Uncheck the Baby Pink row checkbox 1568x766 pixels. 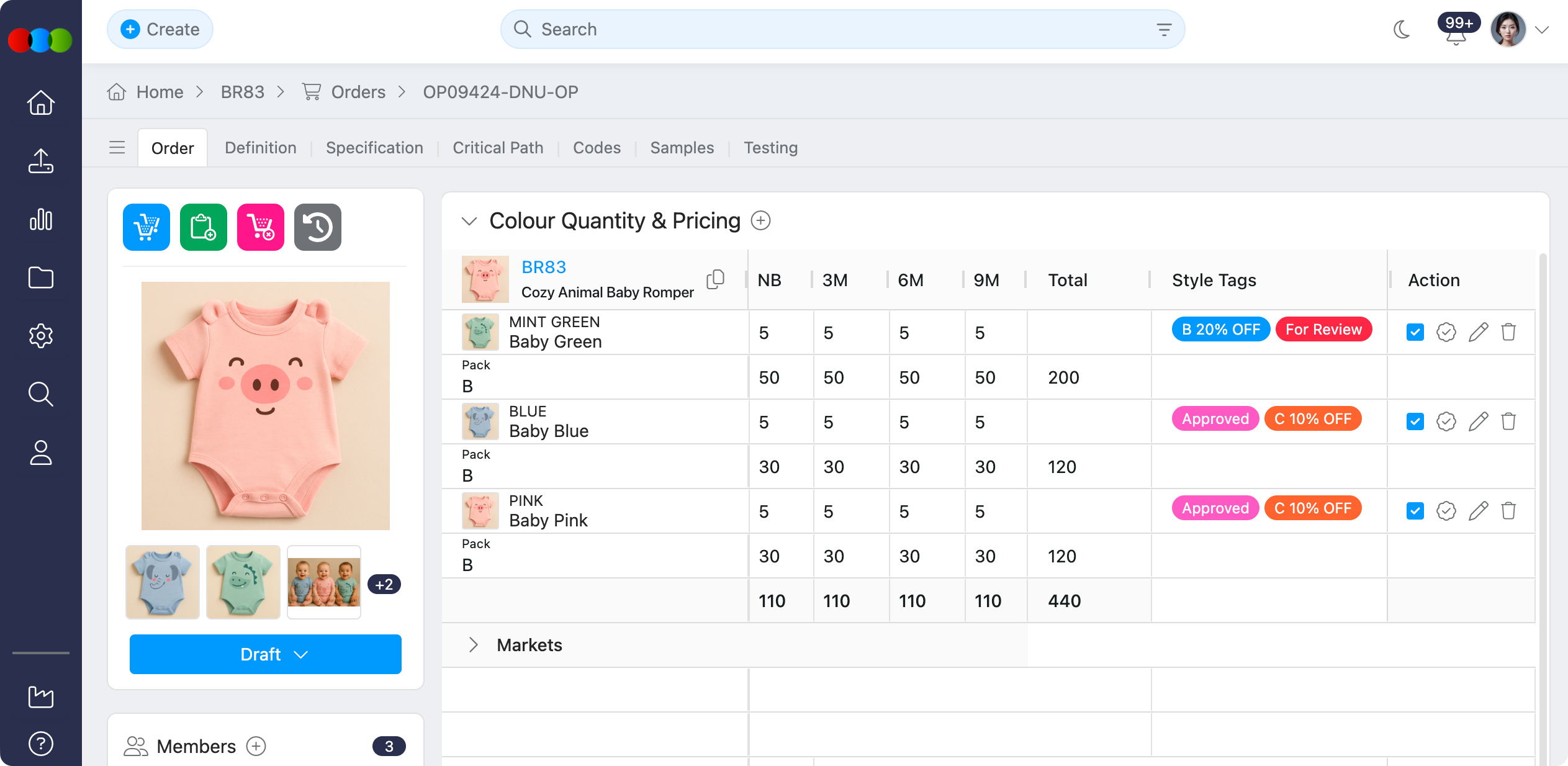[x=1415, y=511]
